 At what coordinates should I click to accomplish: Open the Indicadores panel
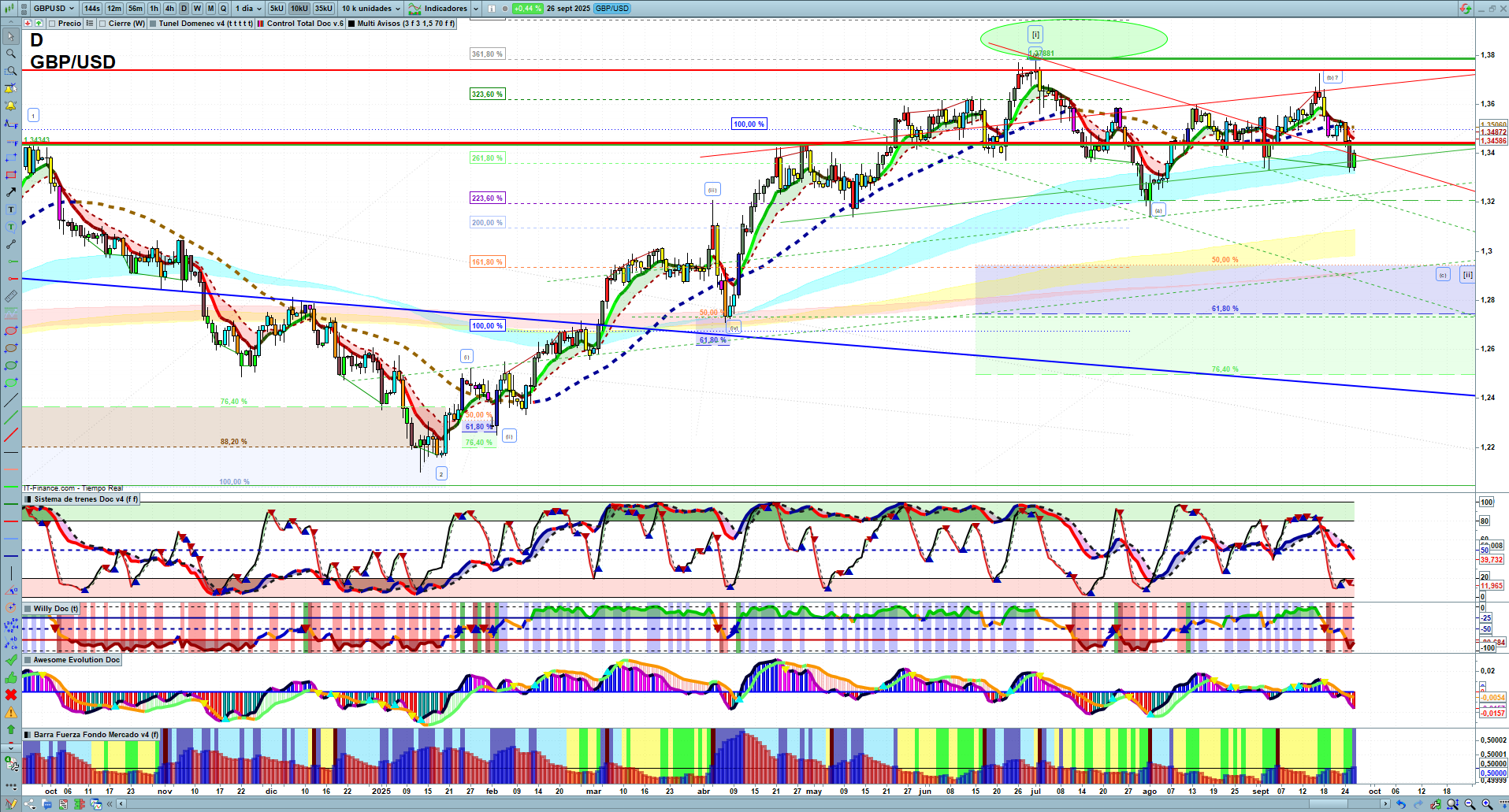coord(445,9)
